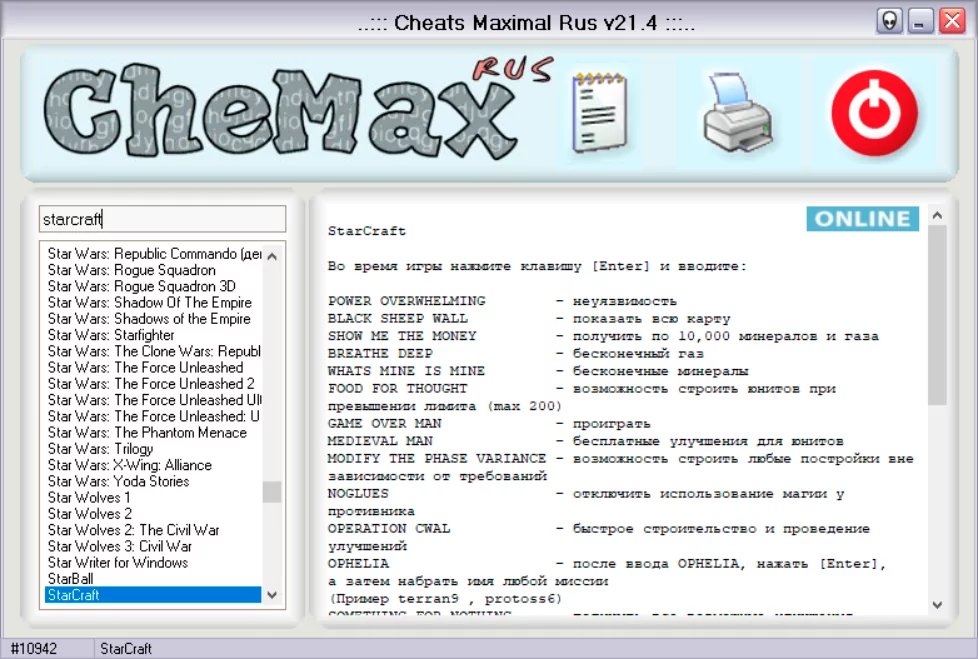Select Star Wars: The Phantom Menace
The height and width of the screenshot is (659, 978).
point(153,432)
